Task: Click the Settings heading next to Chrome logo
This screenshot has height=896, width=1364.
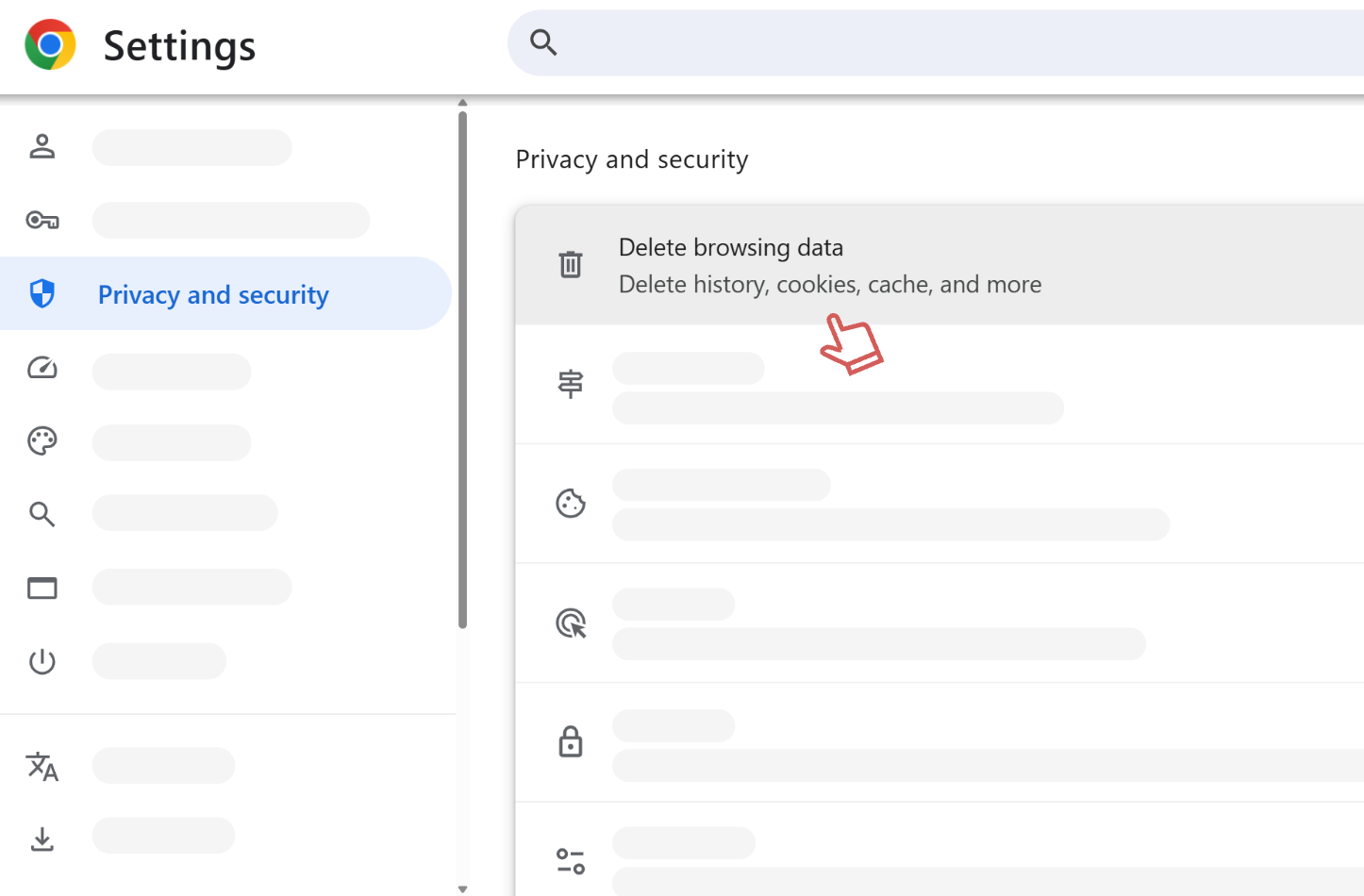Action: point(179,45)
